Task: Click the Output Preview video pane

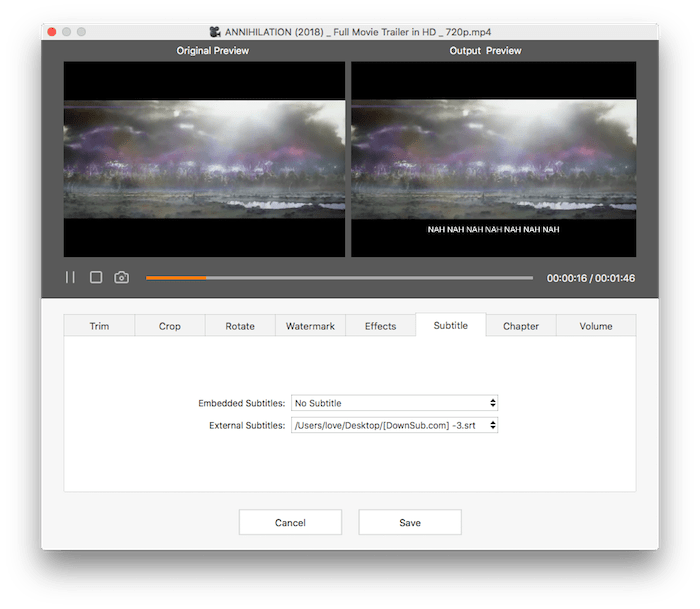Action: (493, 159)
